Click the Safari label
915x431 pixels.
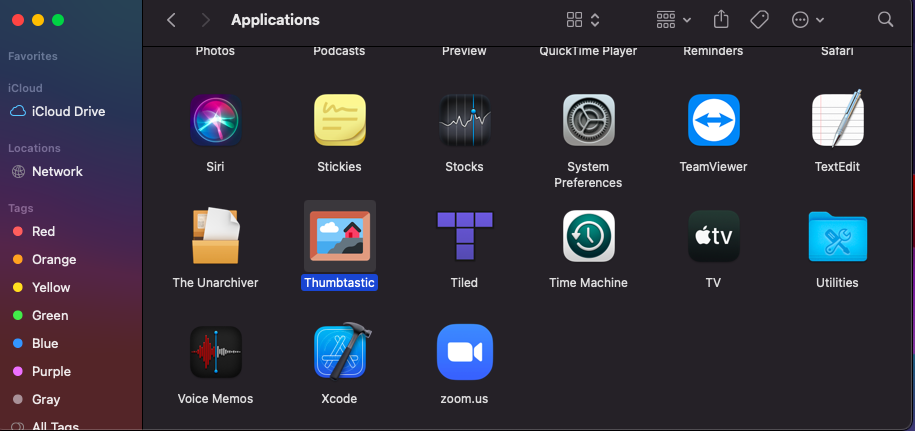[x=837, y=51]
